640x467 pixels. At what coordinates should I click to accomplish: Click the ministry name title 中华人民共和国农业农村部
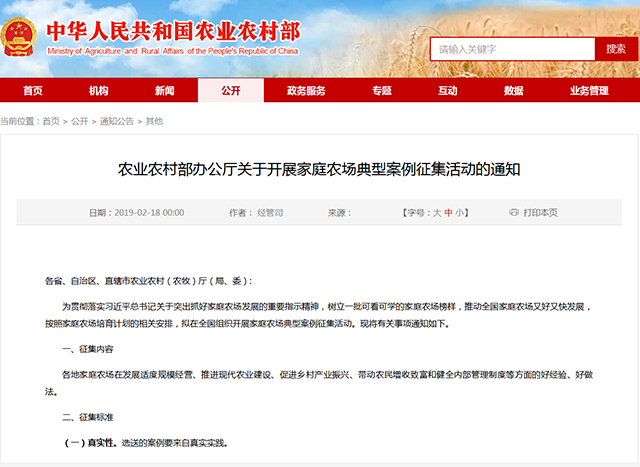[173, 31]
